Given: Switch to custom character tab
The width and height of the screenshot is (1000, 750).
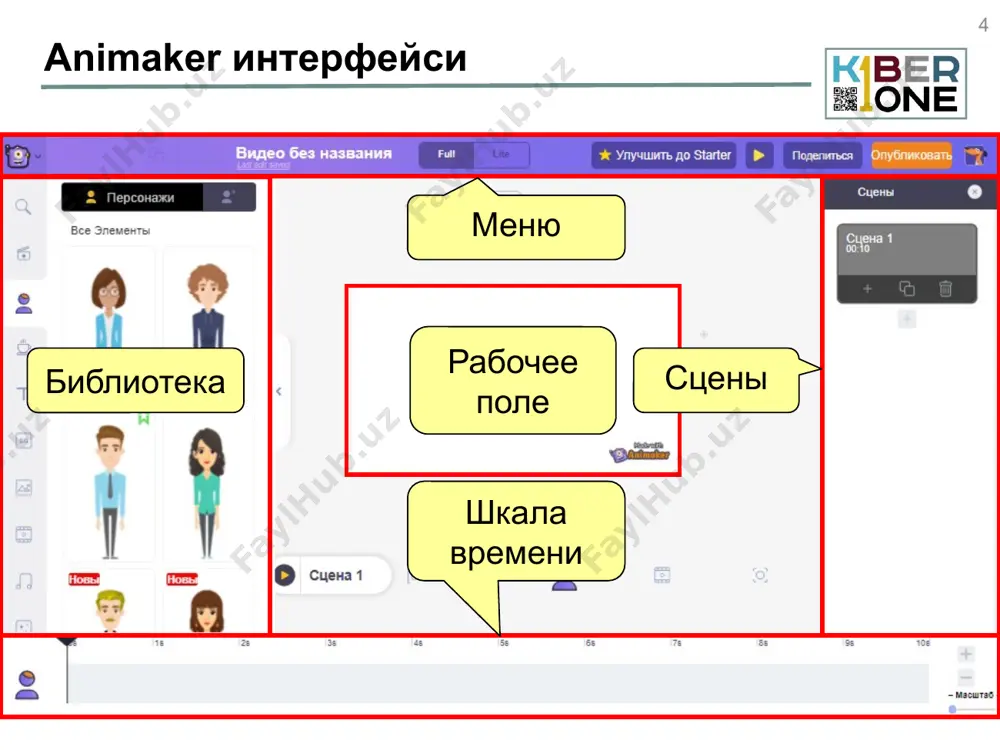Looking at the screenshot, I should coord(229,197).
